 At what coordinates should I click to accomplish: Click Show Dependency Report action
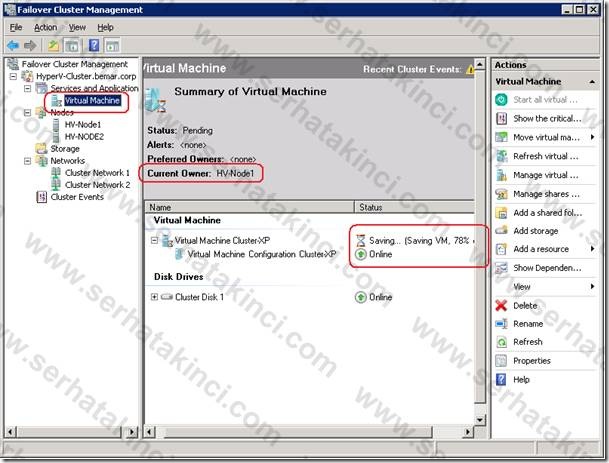[545, 268]
